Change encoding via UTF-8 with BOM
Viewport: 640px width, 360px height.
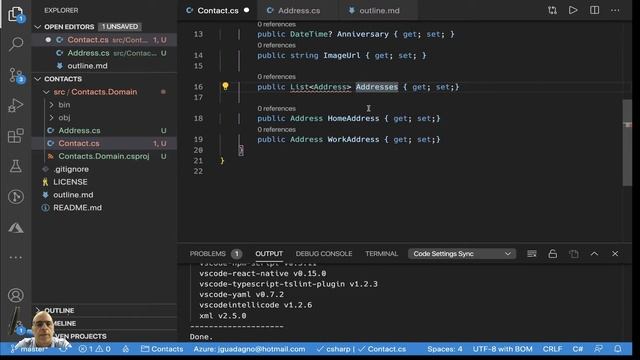coord(502,349)
